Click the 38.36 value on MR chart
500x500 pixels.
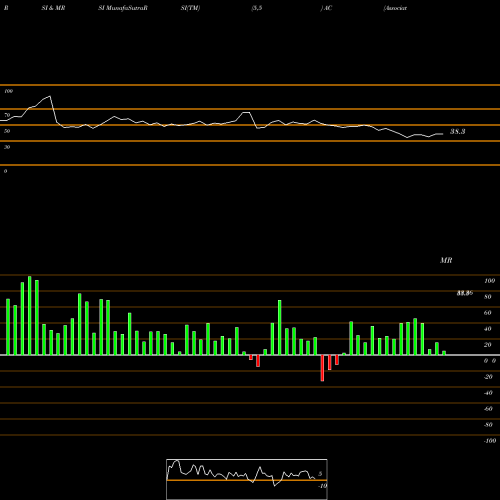coord(465,293)
